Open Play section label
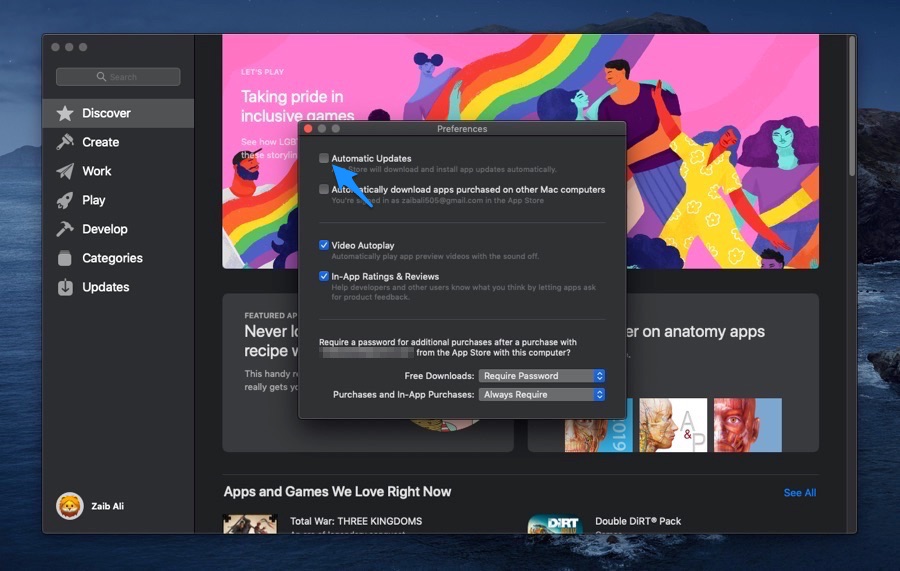Screen dimensions: 900x571 pyautogui.click(x=94, y=200)
